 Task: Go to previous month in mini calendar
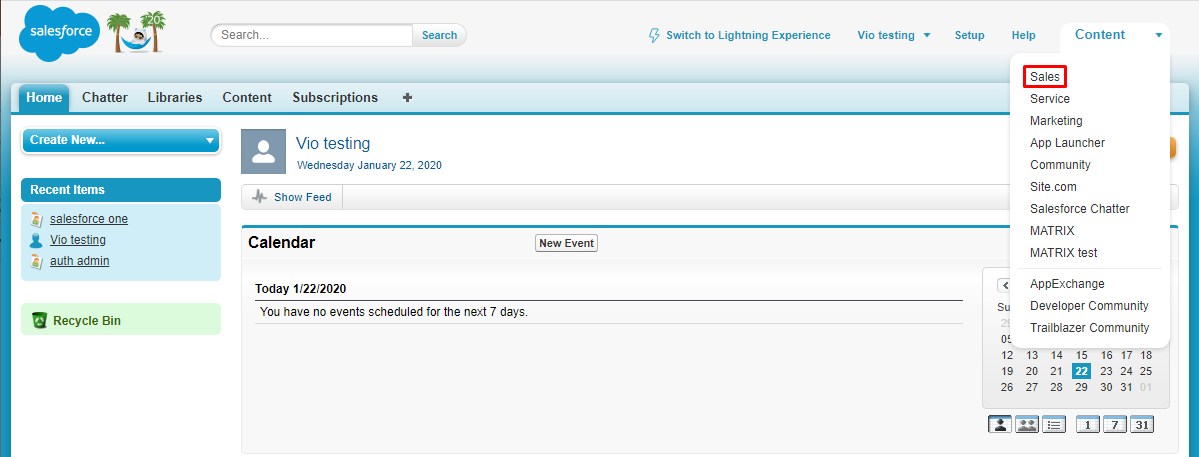click(1004, 286)
